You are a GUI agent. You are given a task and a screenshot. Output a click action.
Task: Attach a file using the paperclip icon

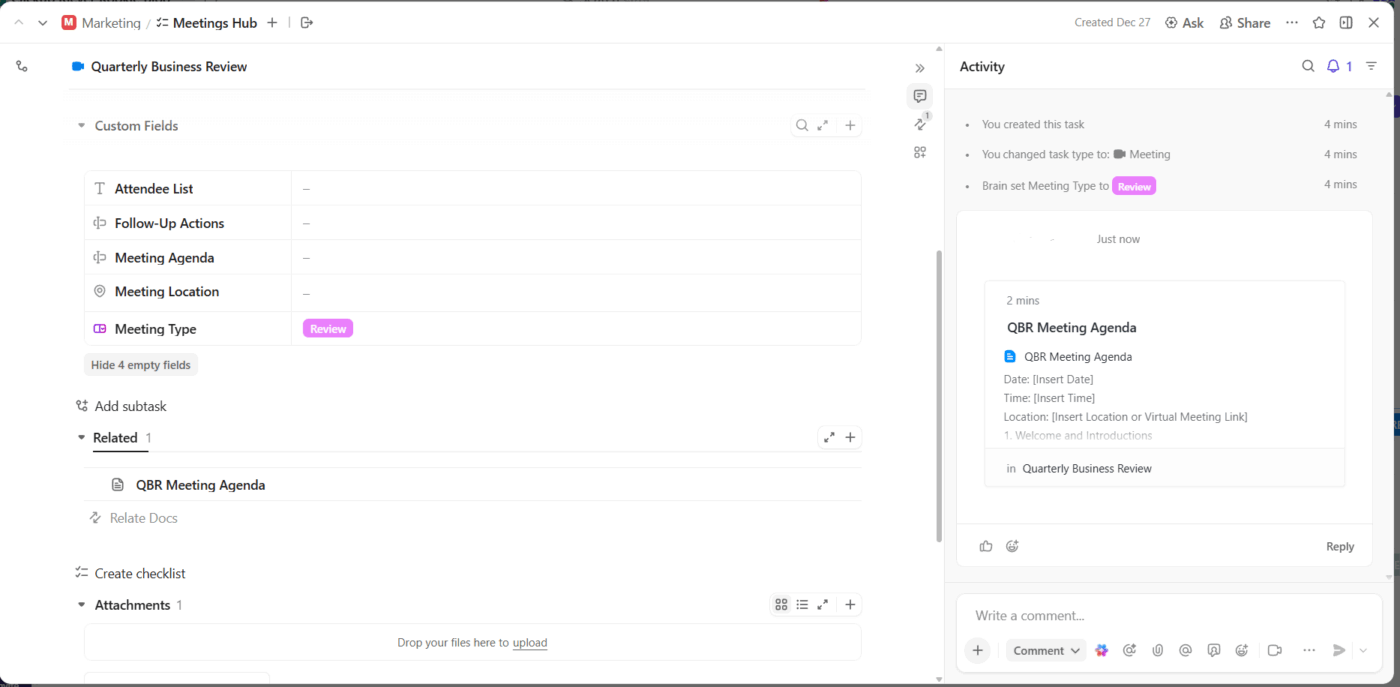click(x=1157, y=650)
